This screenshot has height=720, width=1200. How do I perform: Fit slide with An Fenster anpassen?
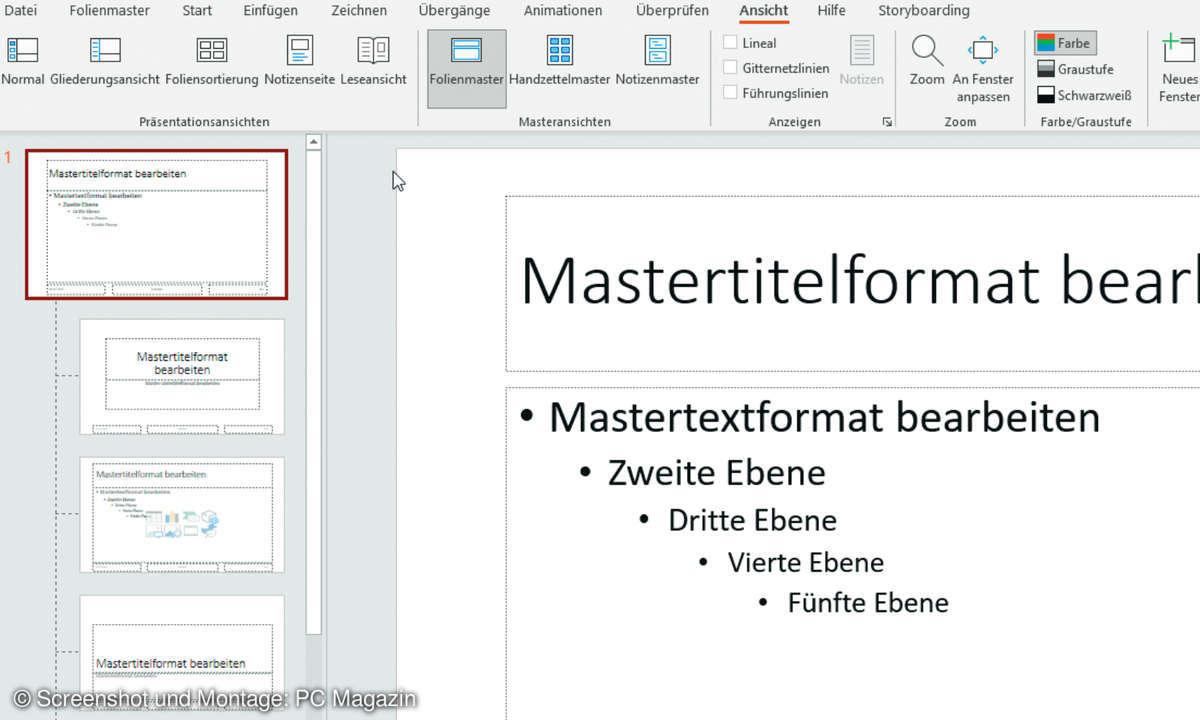983,70
